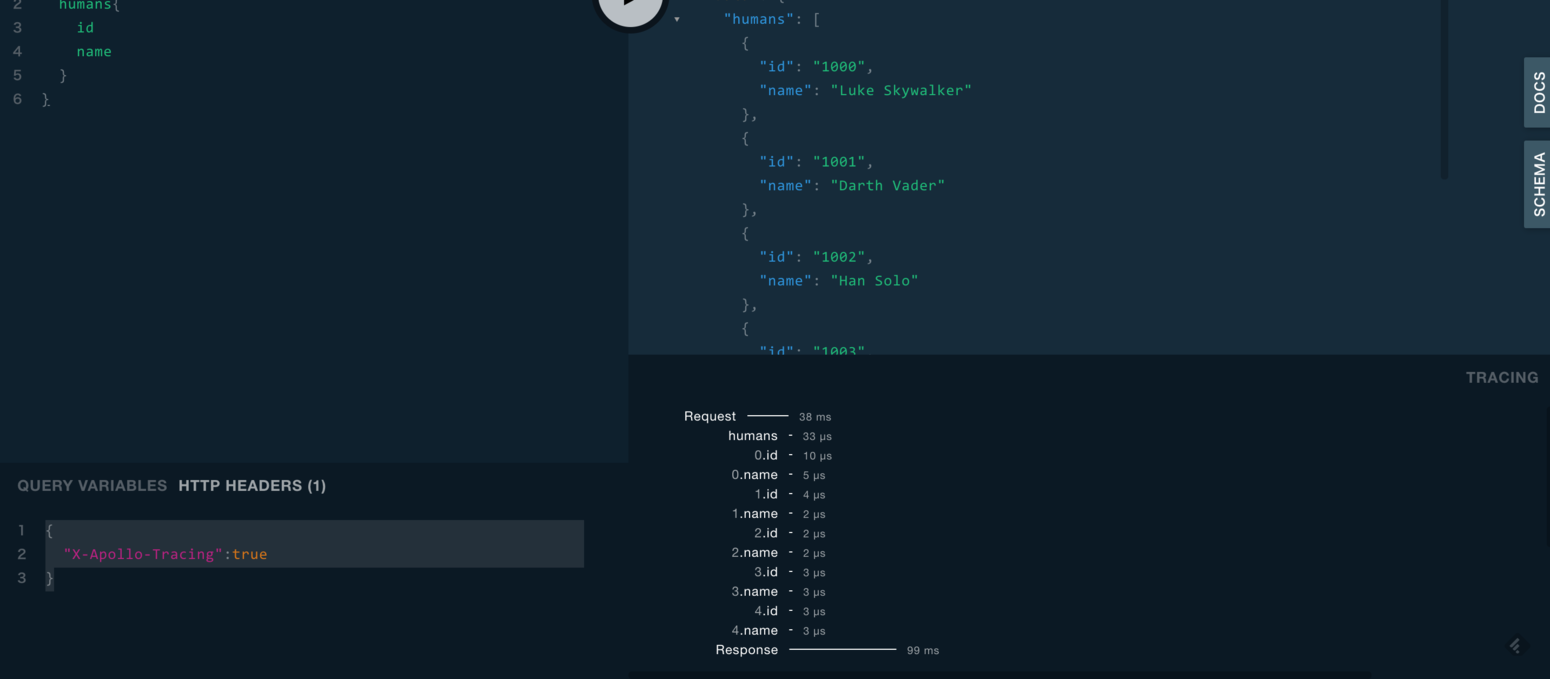The width and height of the screenshot is (1550, 679).
Task: Click the true value in the headers editor
Action: tap(250, 553)
